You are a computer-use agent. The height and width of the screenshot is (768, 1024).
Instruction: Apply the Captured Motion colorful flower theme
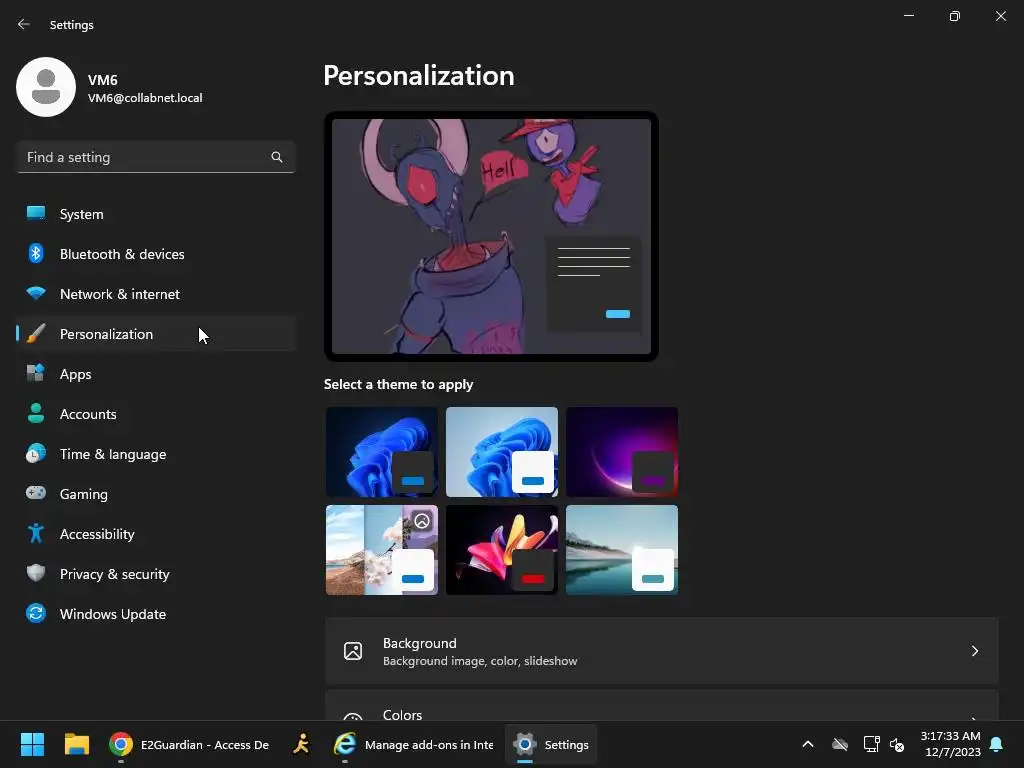click(502, 550)
